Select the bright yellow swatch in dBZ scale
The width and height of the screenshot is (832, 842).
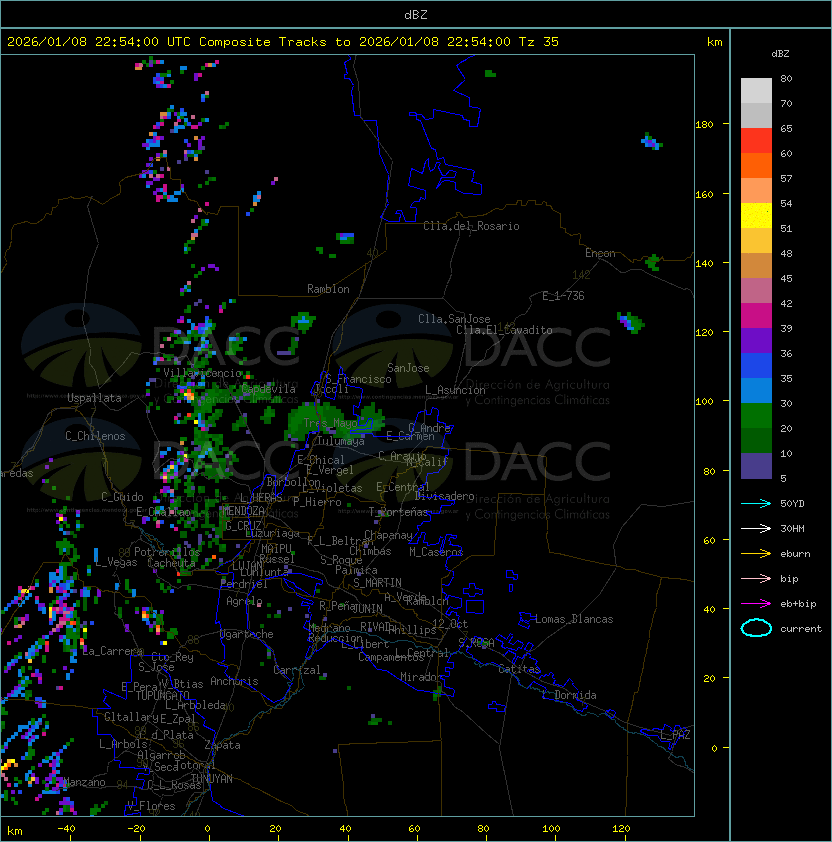pyautogui.click(x=756, y=216)
